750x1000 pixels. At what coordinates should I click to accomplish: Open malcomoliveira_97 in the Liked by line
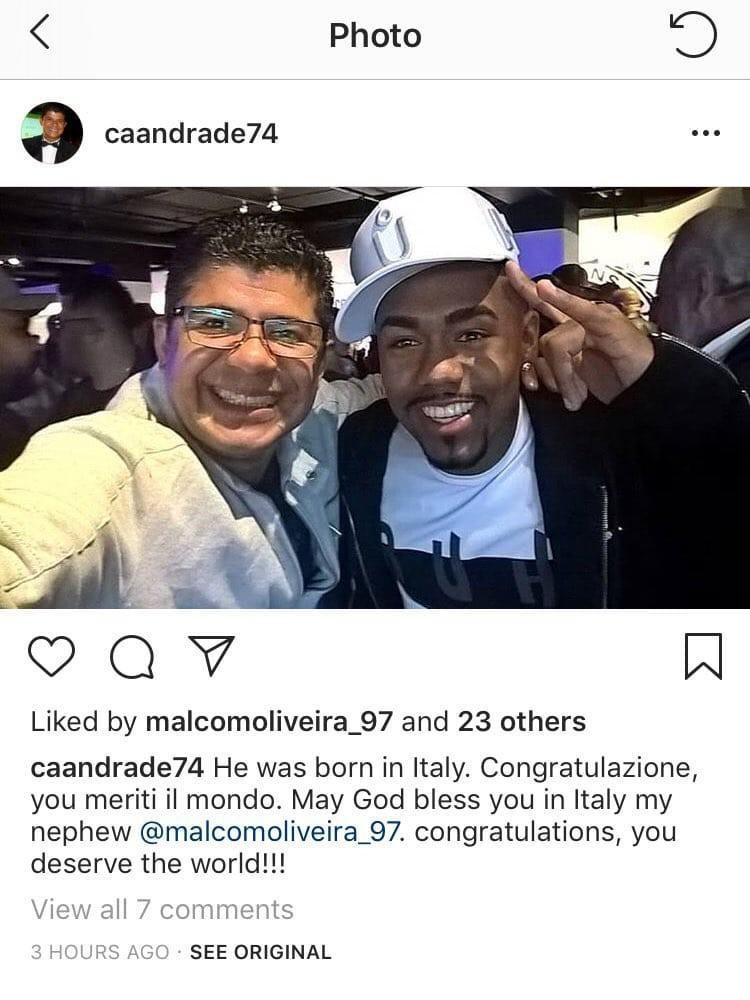point(268,722)
